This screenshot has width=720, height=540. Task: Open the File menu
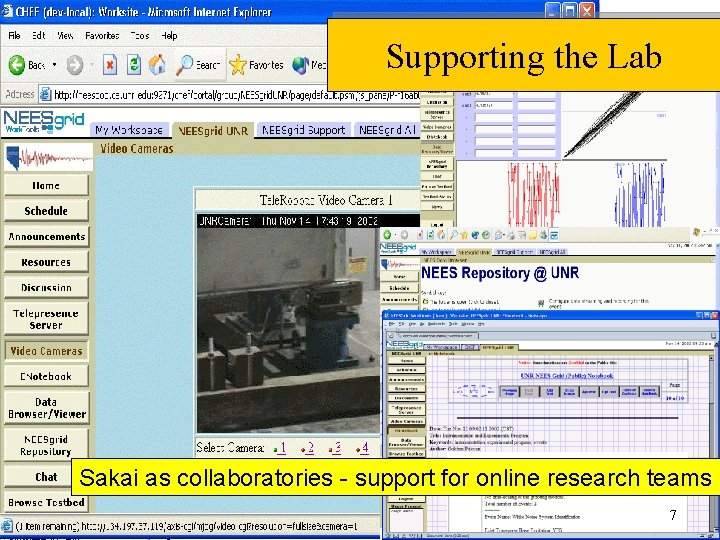(14, 36)
